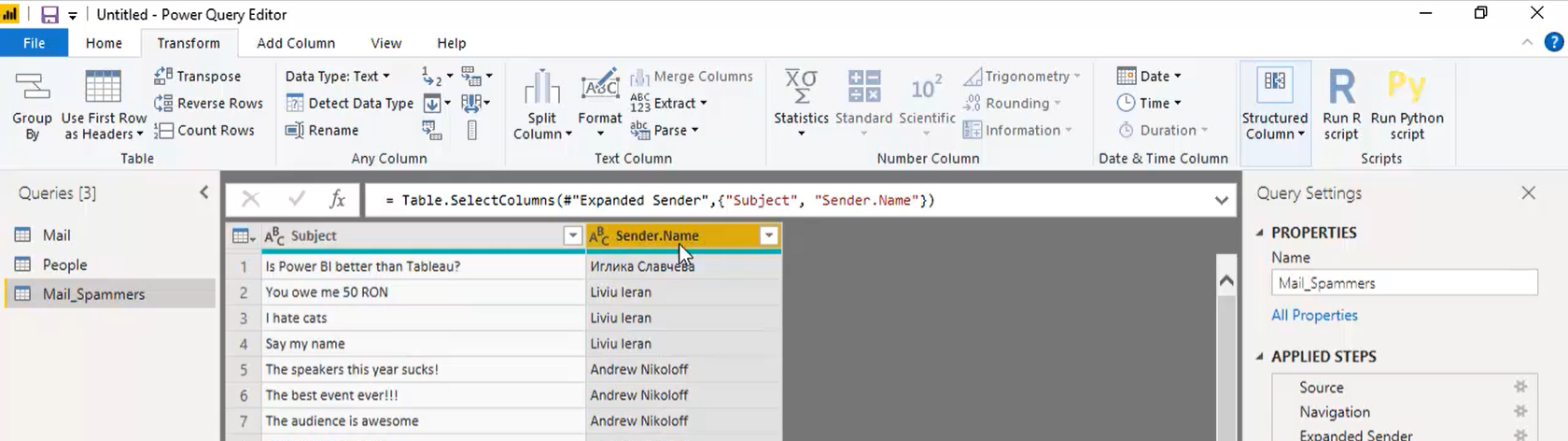Screen dimensions: 1568x441
Task: Click the query Name input field
Action: tap(1404, 283)
